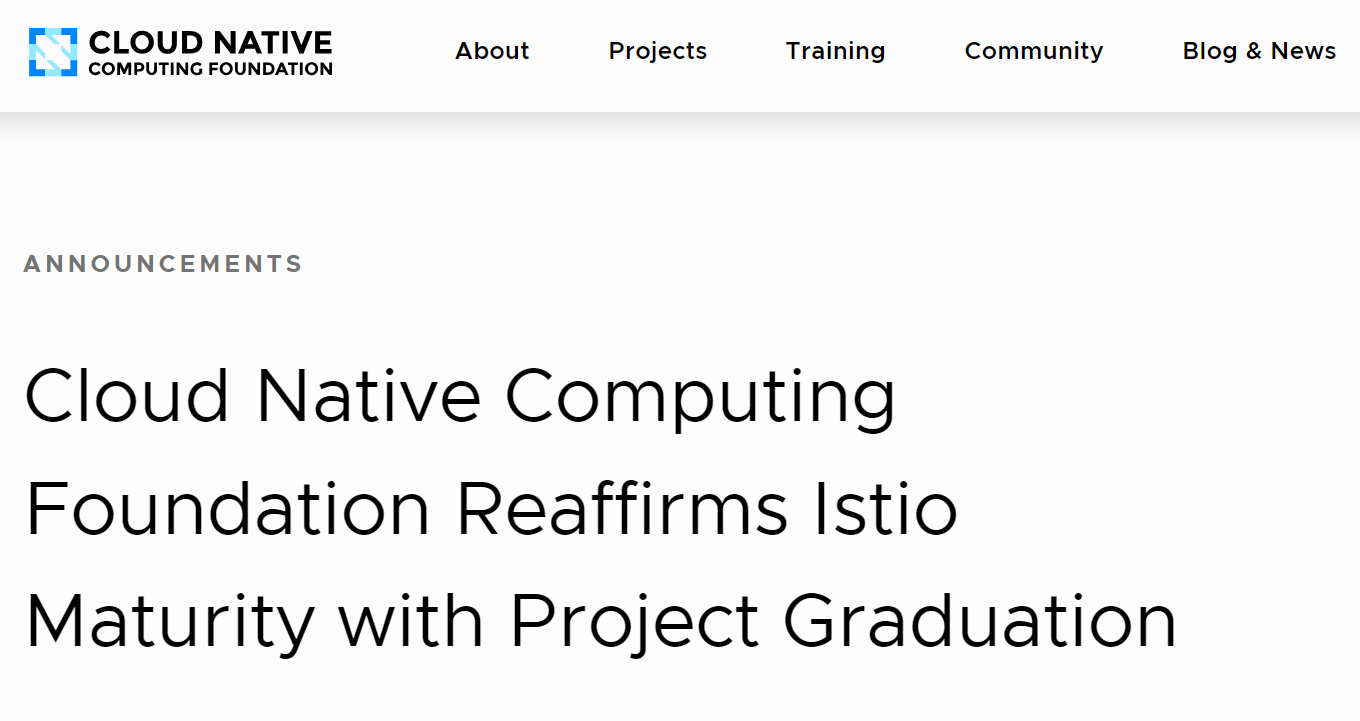Click the word 'Istio' in the headline
Screen dimensions: 1360x721
pos(884,509)
